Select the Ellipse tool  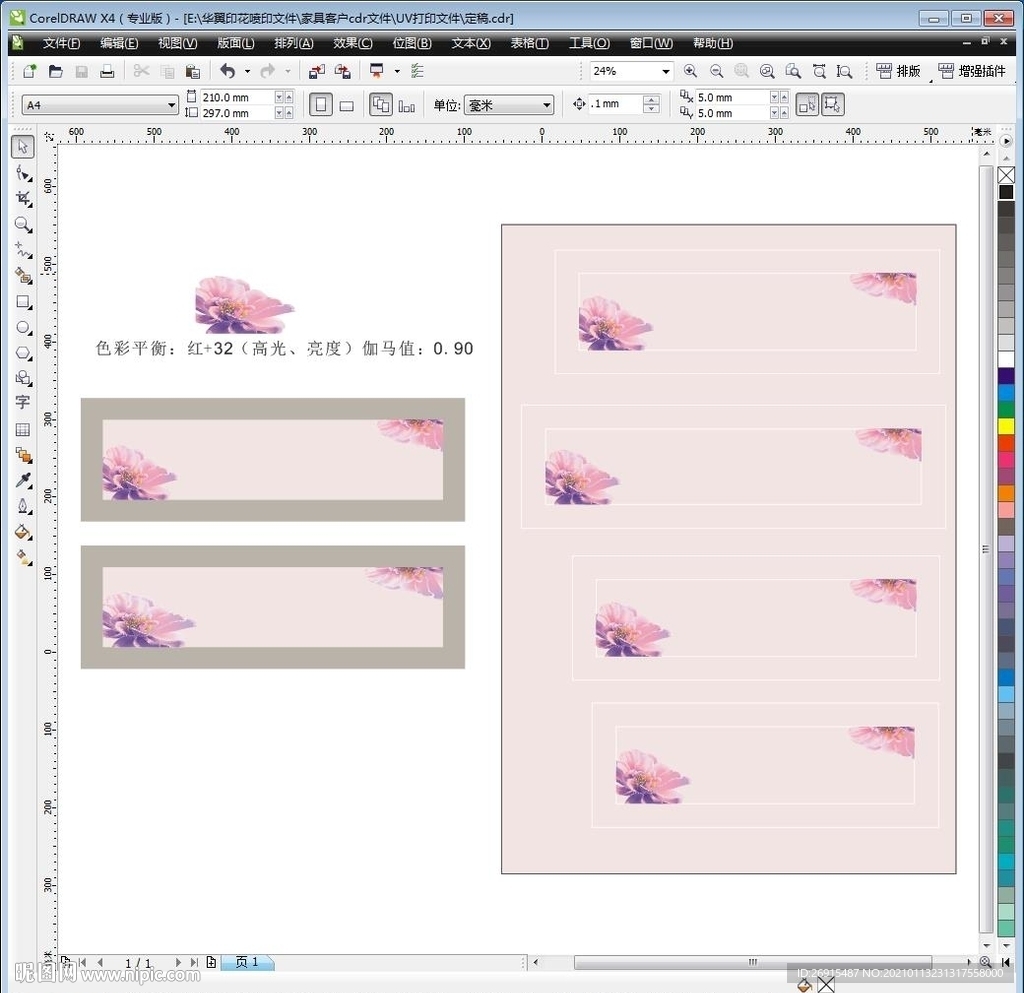[23, 327]
